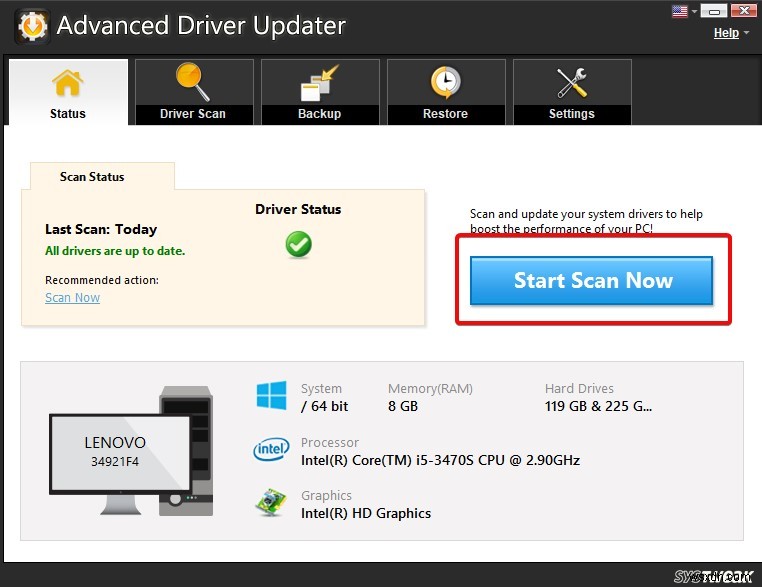Image resolution: width=762 pixels, height=587 pixels.
Task: Open the language dropdown arrow beside flag
Action: 694,11
